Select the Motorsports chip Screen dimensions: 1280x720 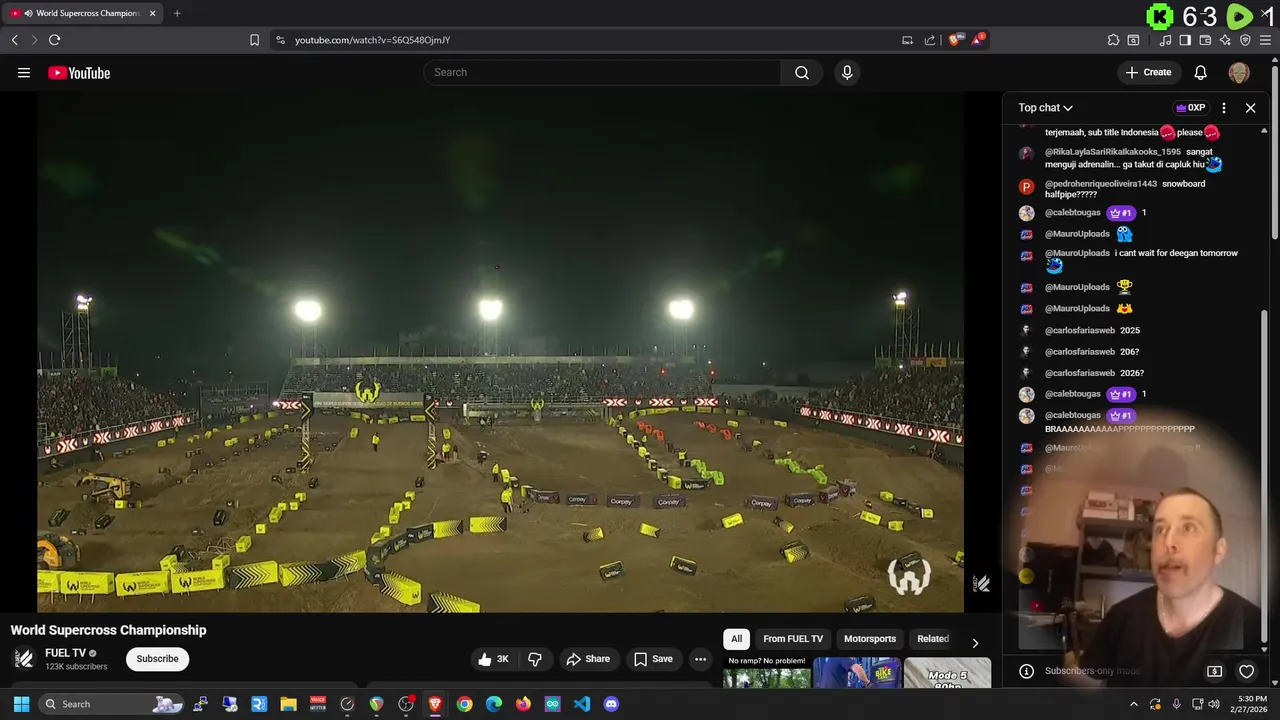point(870,639)
